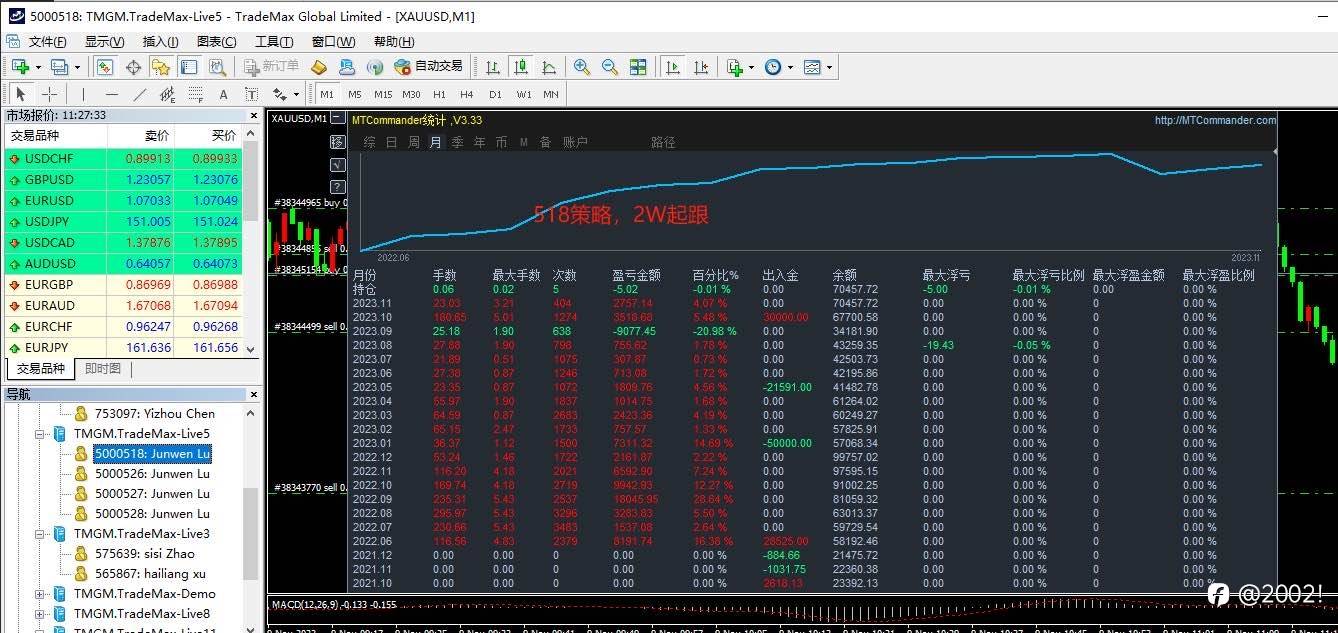The height and width of the screenshot is (633, 1338).
Task: Switch chart to line chart icon
Action: [549, 67]
